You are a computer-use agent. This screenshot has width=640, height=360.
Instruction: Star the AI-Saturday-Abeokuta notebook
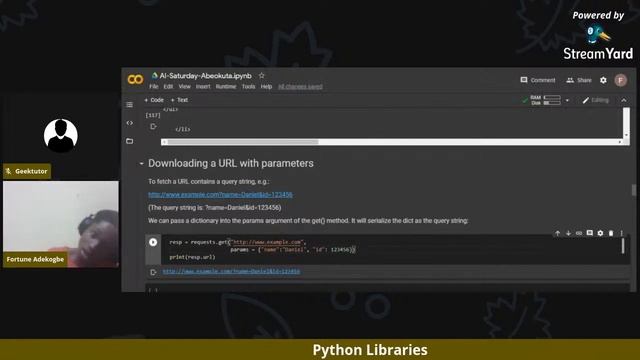click(x=262, y=76)
